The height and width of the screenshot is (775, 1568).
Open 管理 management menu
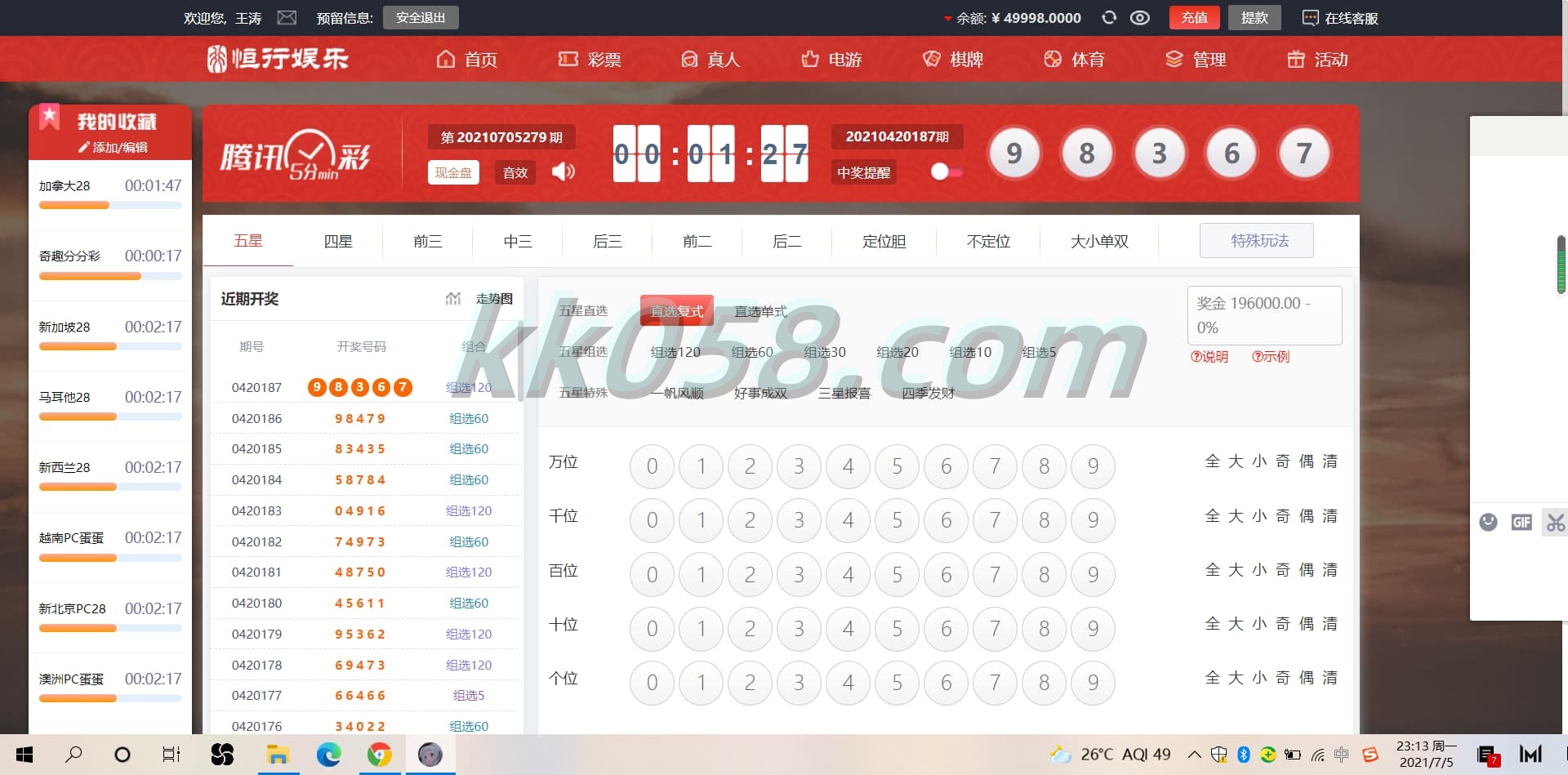1196,59
